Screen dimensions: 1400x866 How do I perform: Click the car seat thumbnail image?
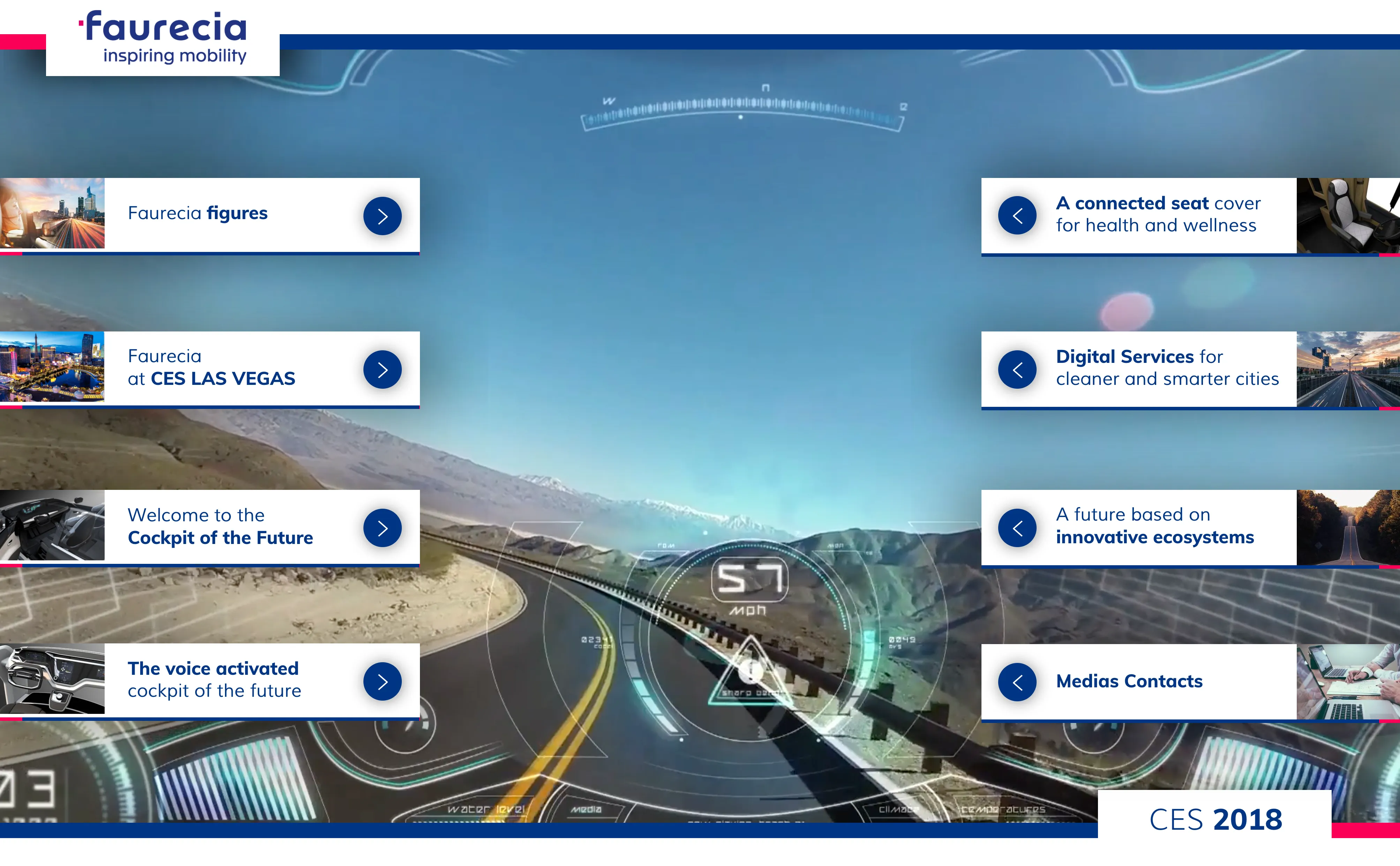[1348, 215]
